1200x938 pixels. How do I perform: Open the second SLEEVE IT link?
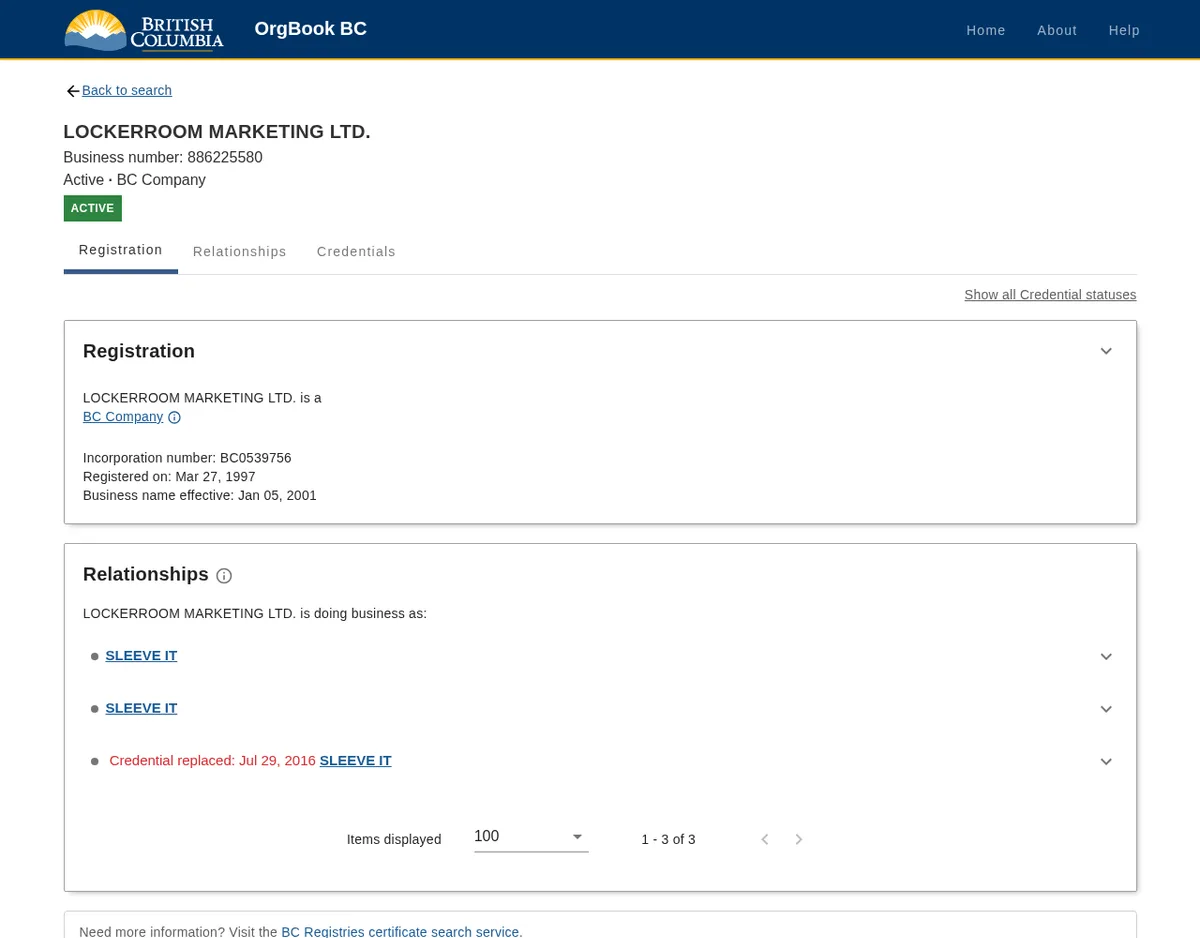pos(141,708)
